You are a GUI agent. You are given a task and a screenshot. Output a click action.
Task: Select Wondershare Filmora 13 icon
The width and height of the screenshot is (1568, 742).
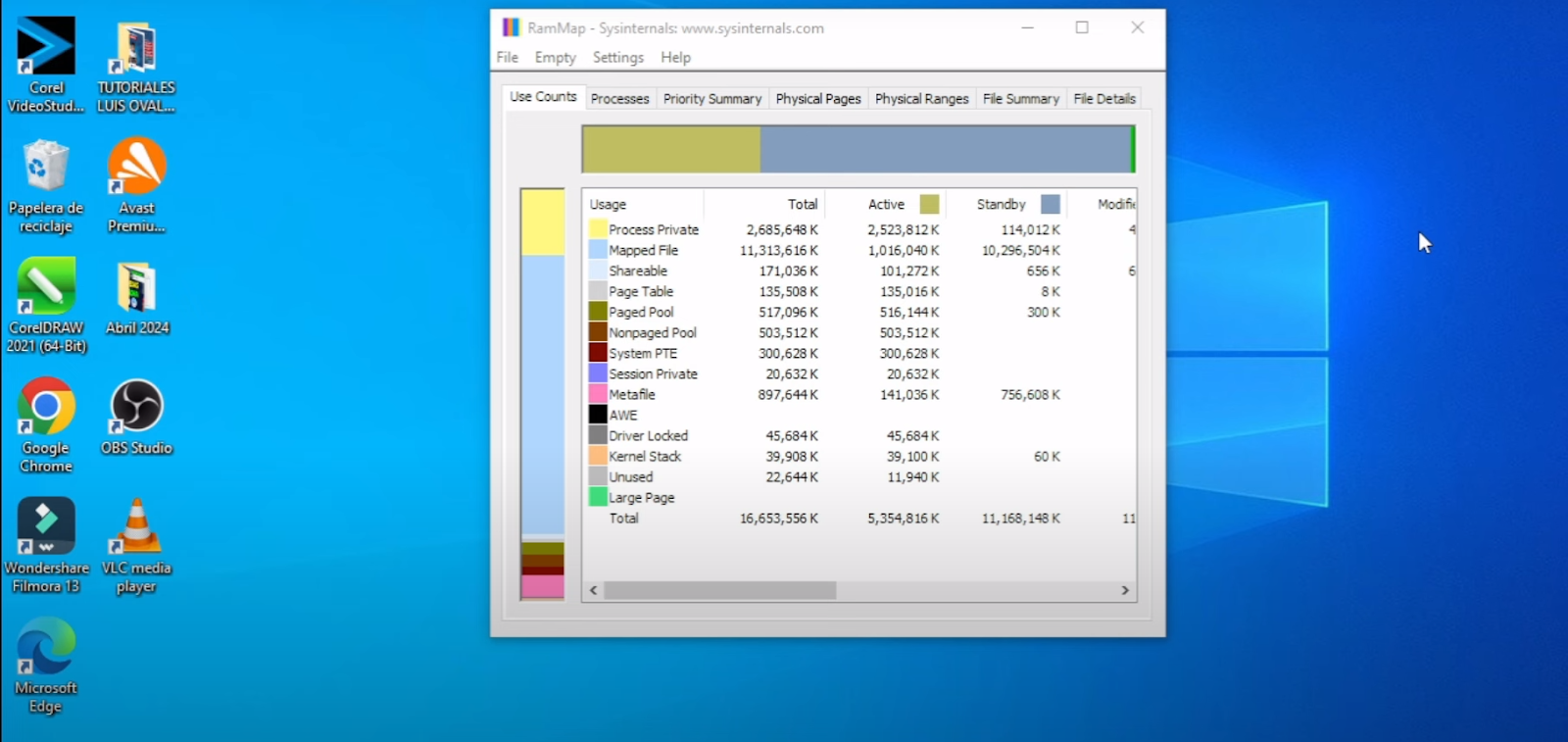point(46,546)
